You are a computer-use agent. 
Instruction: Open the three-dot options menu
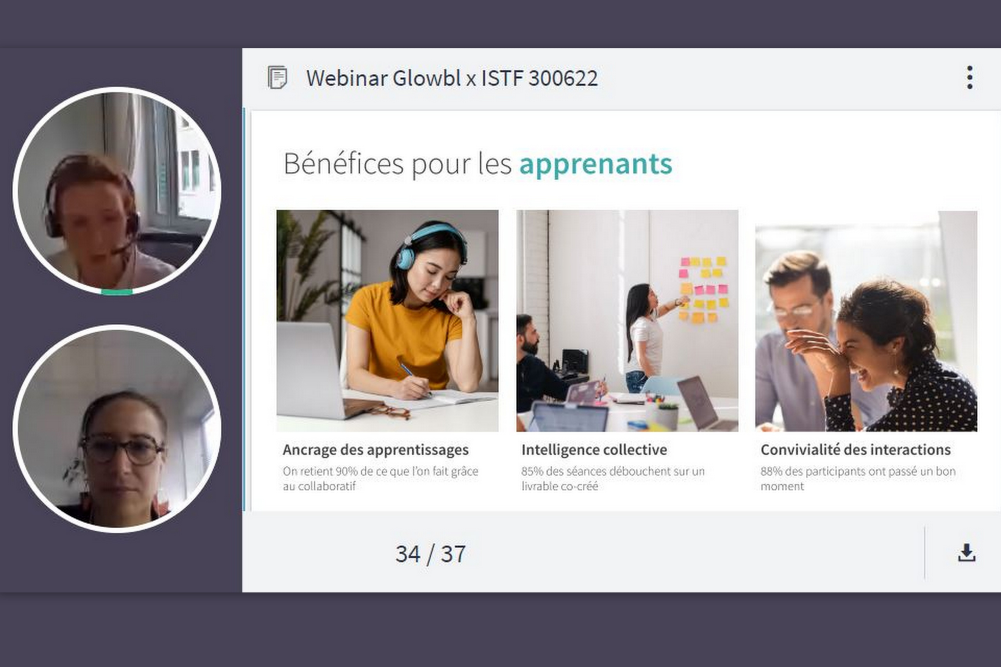click(x=969, y=77)
